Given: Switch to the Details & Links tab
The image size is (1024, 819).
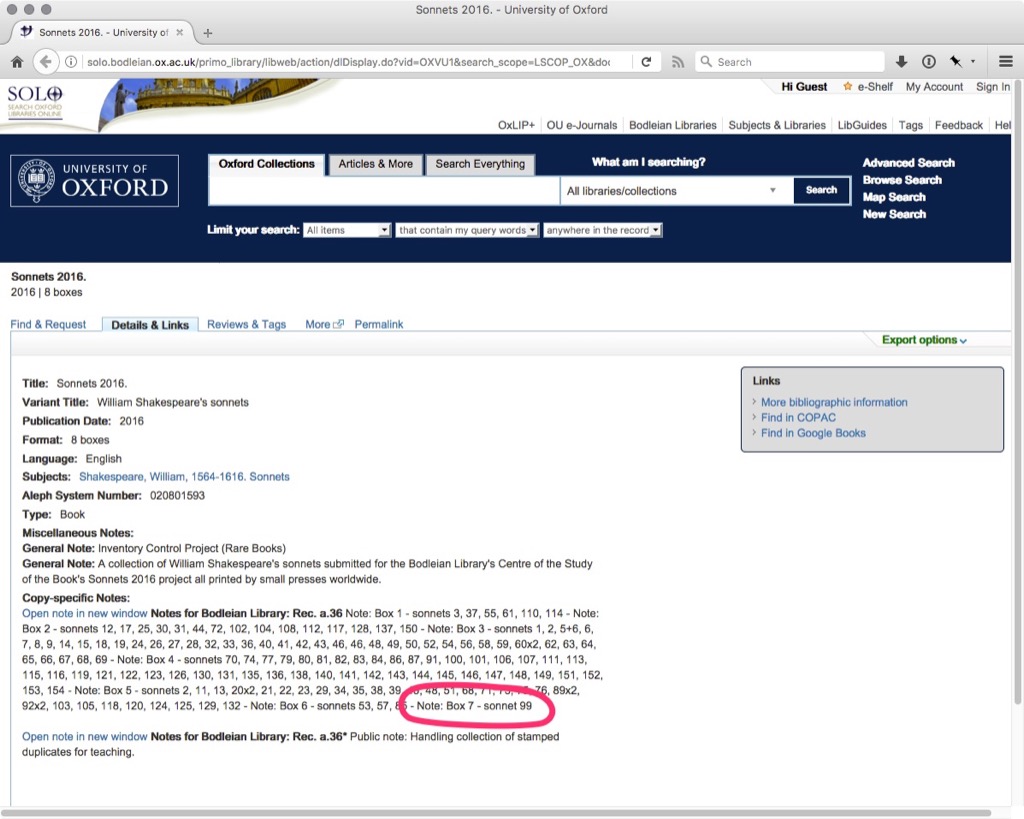Looking at the screenshot, I should pos(150,325).
